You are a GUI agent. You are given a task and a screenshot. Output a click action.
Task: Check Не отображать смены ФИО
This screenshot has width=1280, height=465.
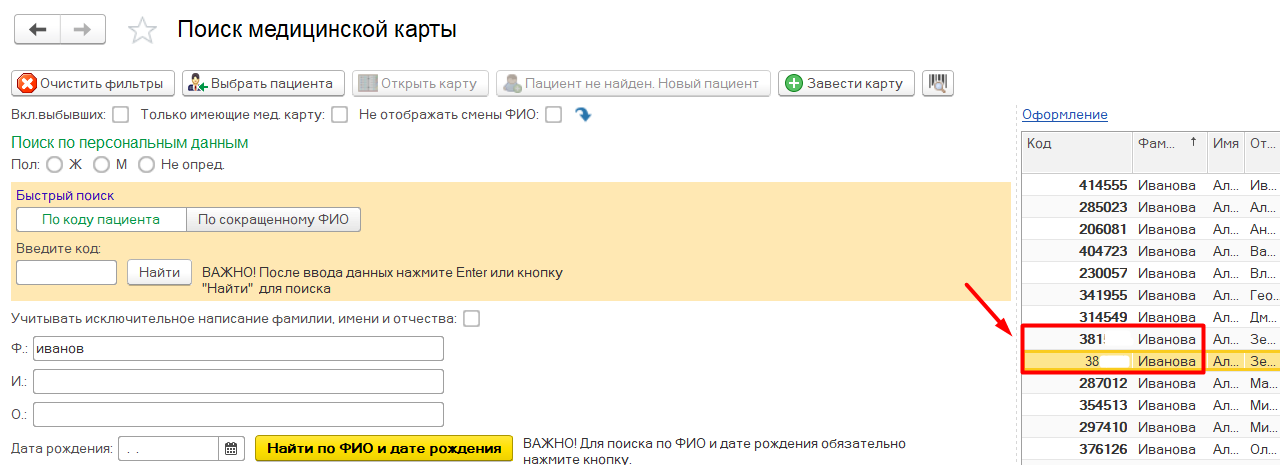click(553, 115)
